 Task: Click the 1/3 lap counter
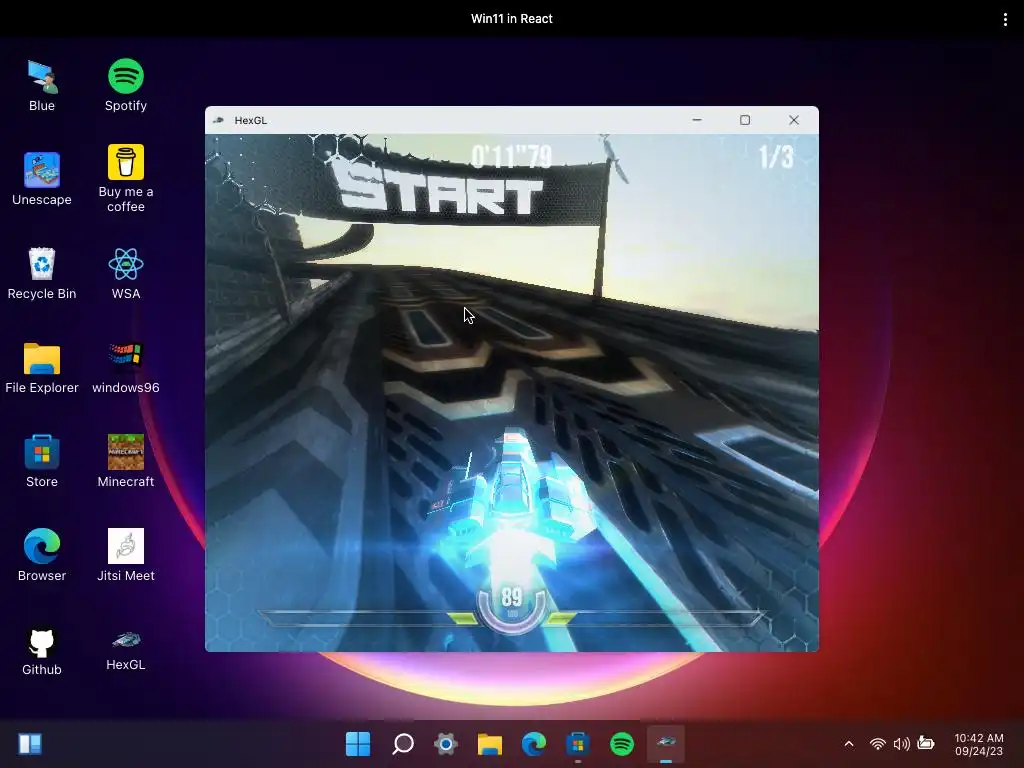[776, 157]
